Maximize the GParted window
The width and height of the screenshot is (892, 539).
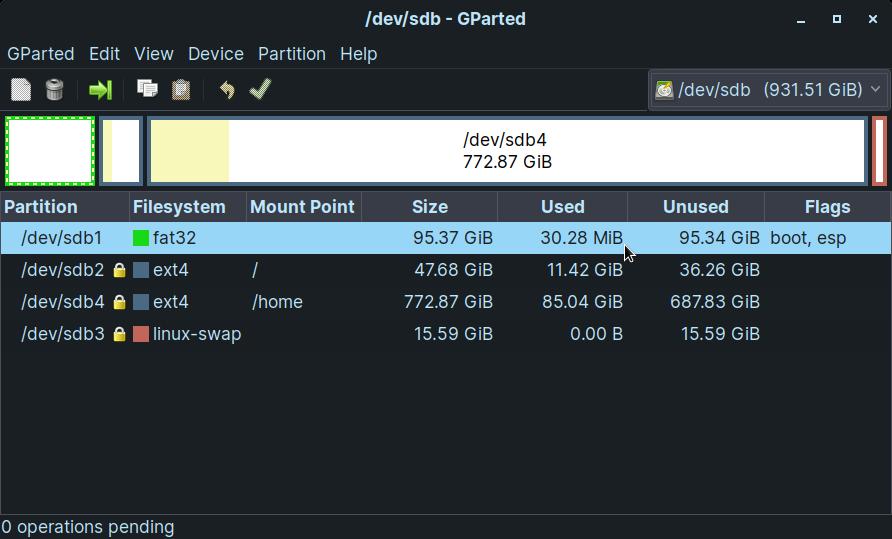point(837,19)
